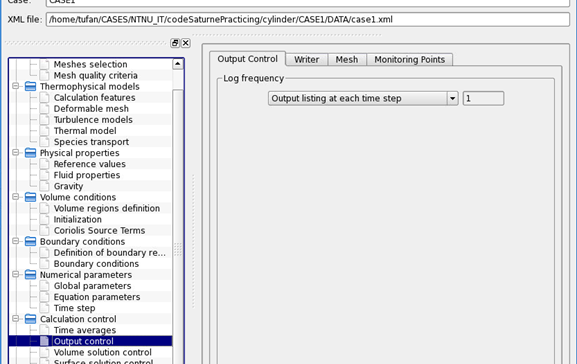Open the Calculation features page
This screenshot has height=364, width=577.
(94, 98)
